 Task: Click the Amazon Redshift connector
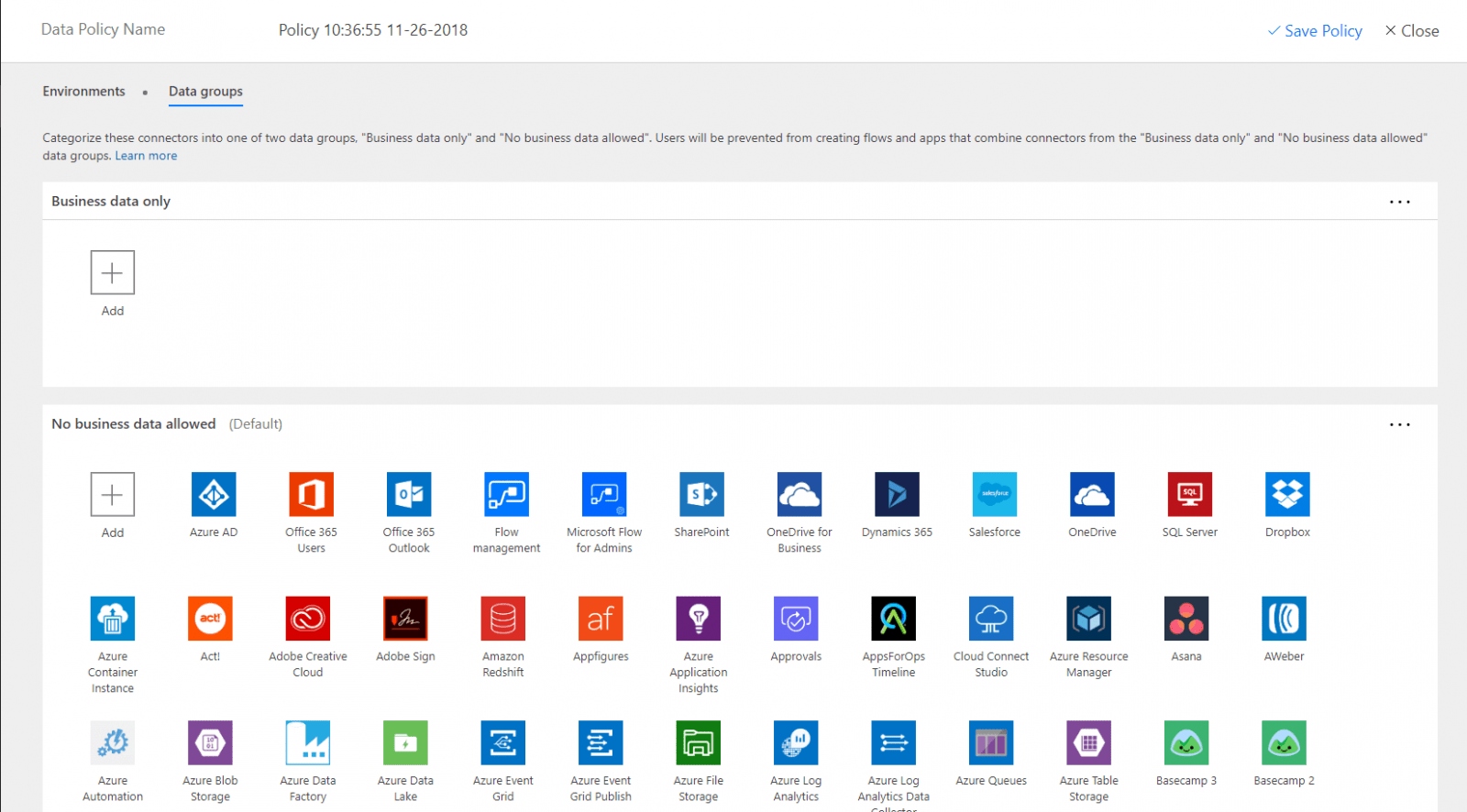point(503,619)
